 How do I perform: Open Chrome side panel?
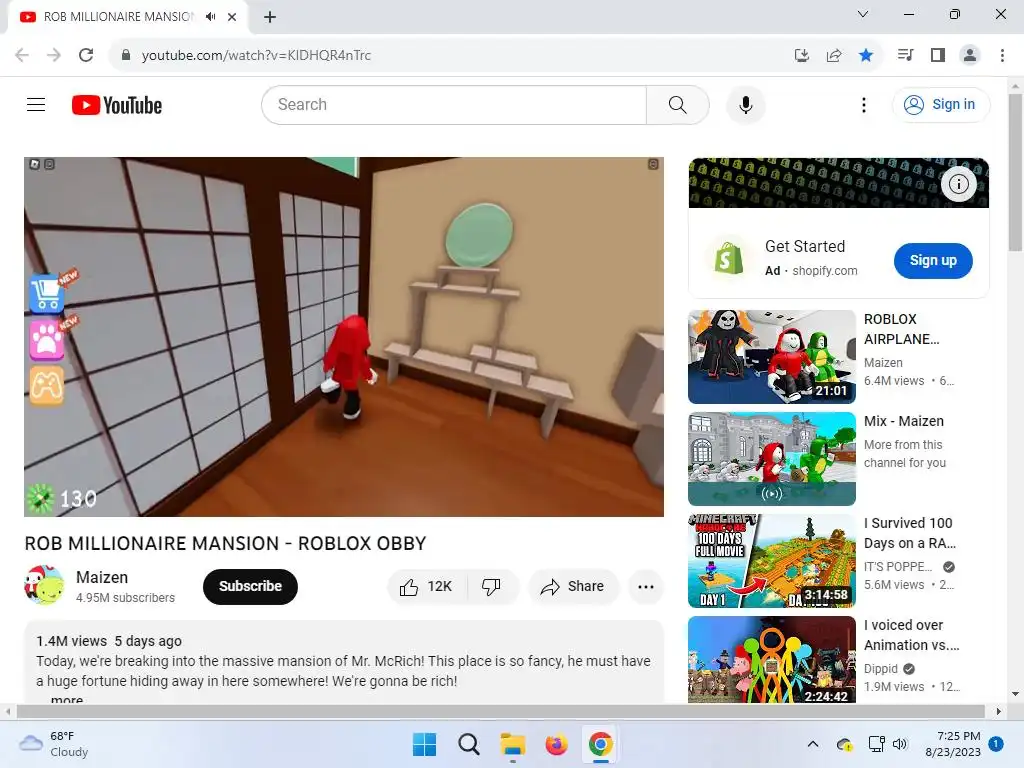pos(938,55)
